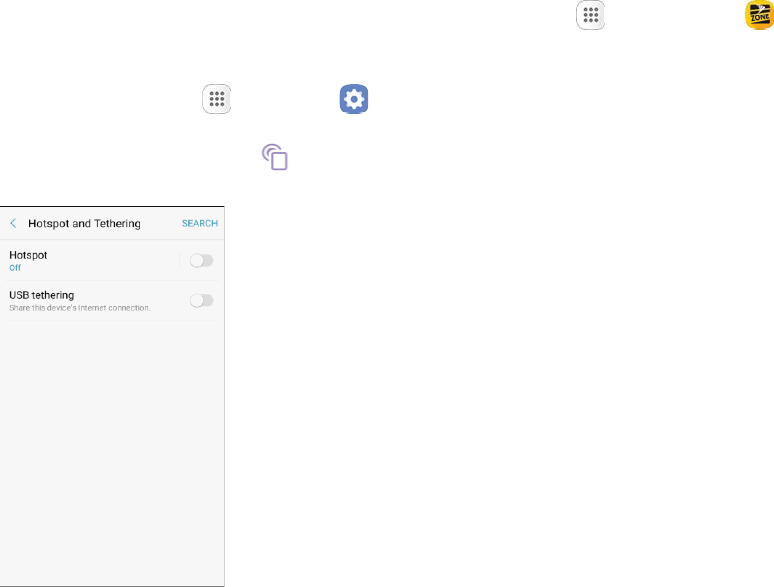Enable the USB tethering switch

pyautogui.click(x=201, y=300)
